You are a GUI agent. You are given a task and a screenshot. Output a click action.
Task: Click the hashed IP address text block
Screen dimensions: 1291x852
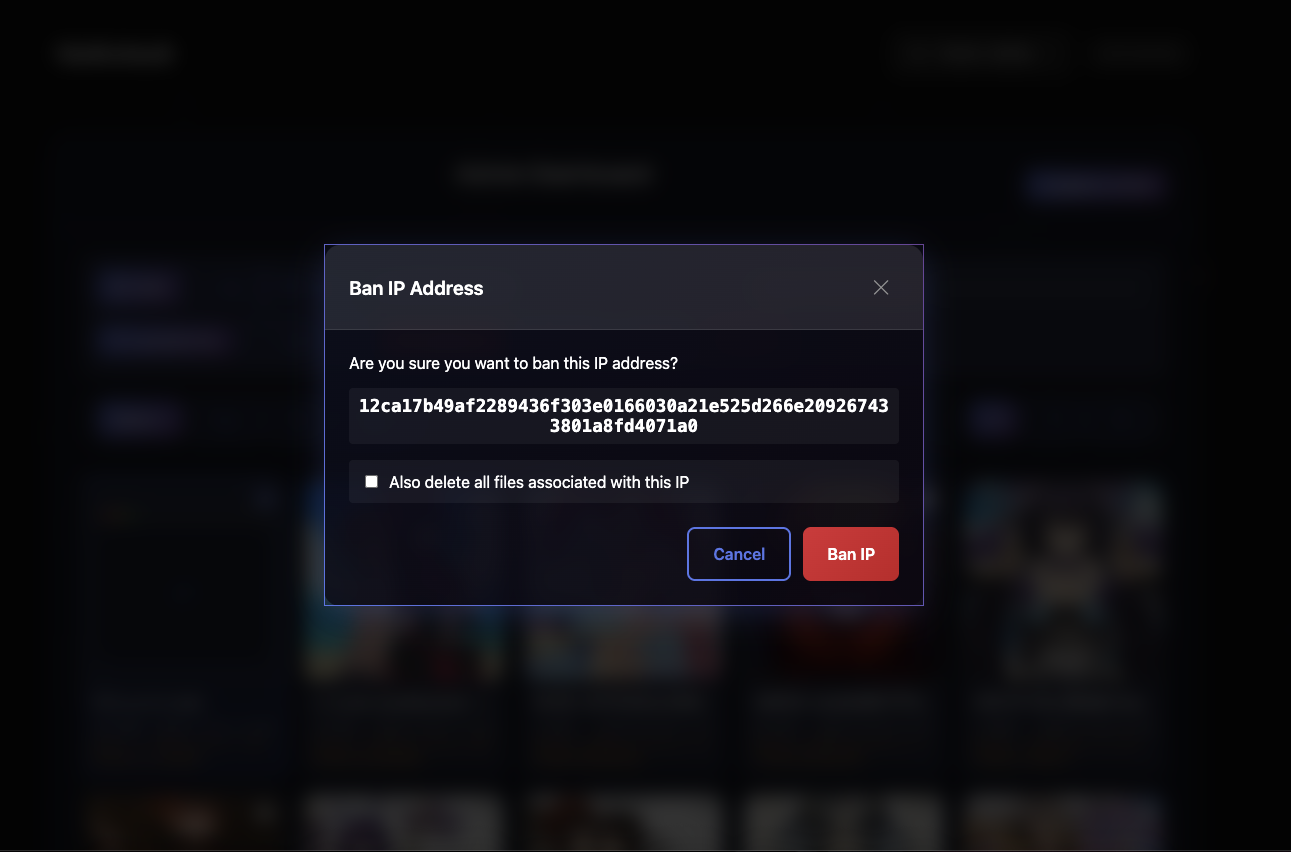coord(624,416)
